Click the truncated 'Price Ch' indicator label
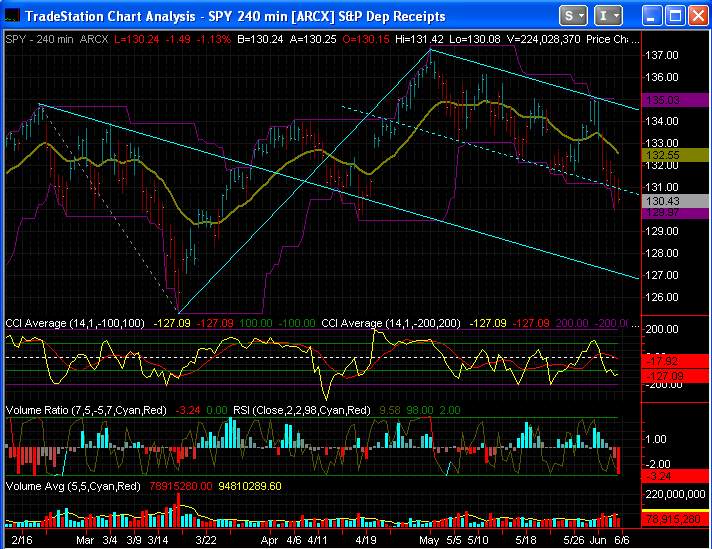The height and width of the screenshot is (549, 712). (x=608, y=40)
